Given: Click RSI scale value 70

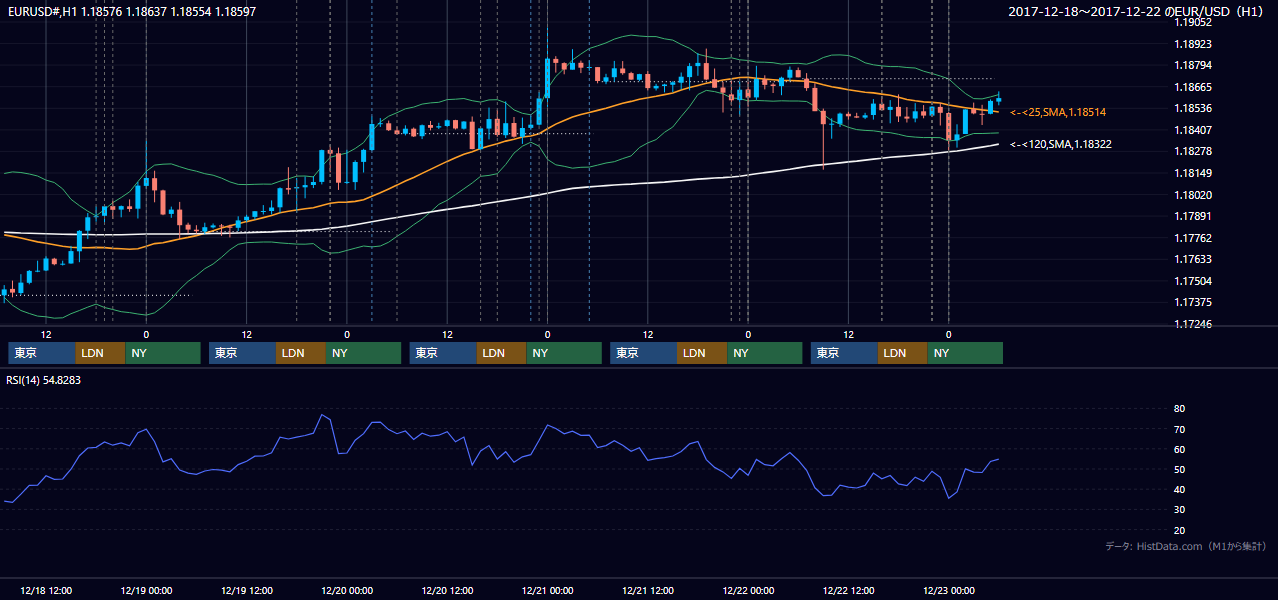Looking at the screenshot, I should click(1179, 429).
